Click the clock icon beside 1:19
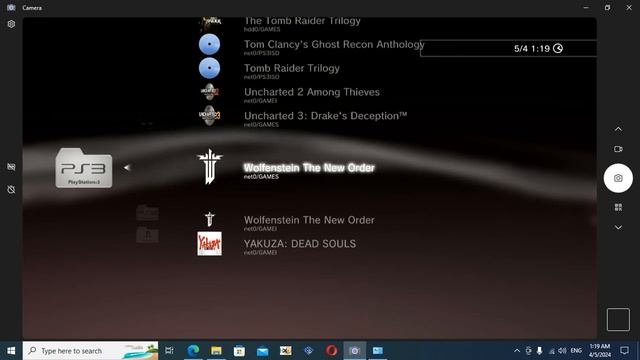Image resolution: width=640 pixels, height=360 pixels. click(558, 49)
